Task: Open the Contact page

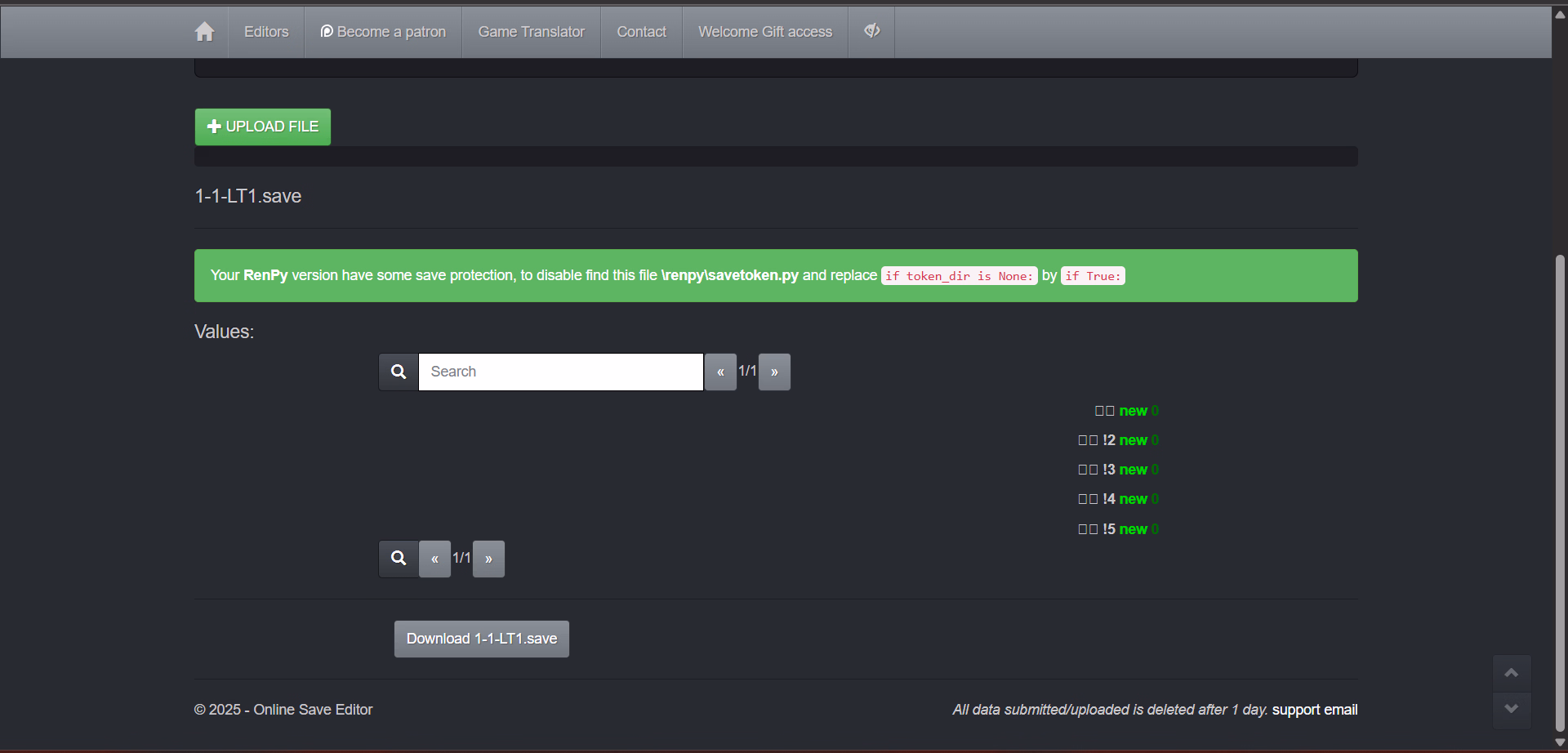Action: coord(641,32)
